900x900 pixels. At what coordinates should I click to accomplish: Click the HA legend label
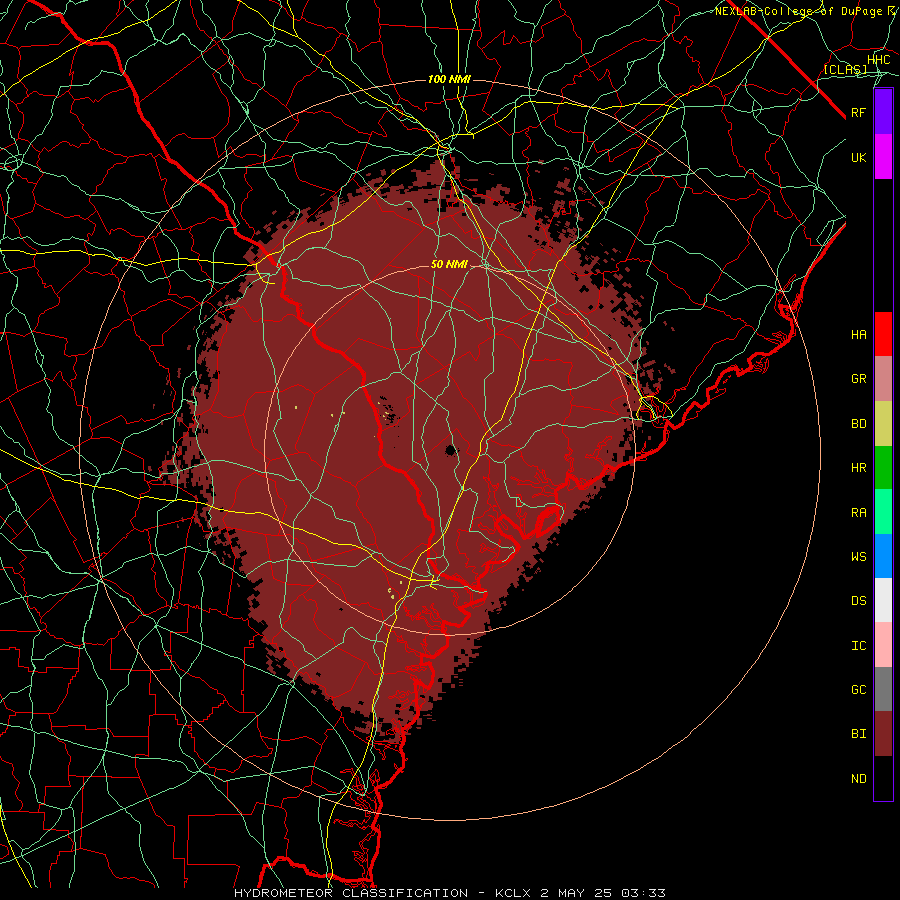[859, 334]
